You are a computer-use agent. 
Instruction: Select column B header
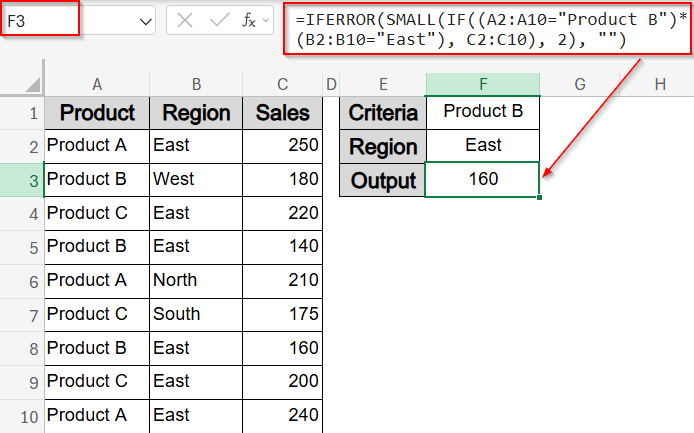pyautogui.click(x=196, y=84)
